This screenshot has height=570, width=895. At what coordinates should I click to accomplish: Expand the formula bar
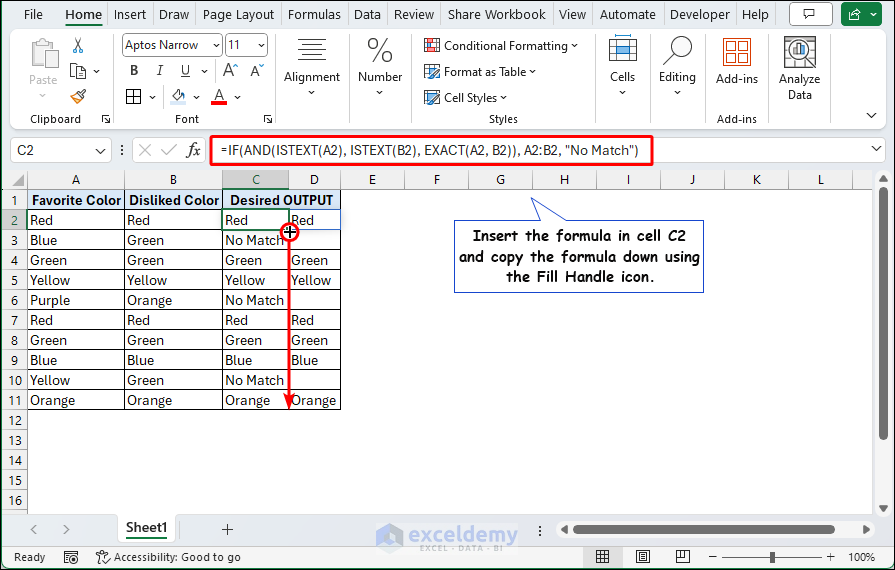click(876, 149)
